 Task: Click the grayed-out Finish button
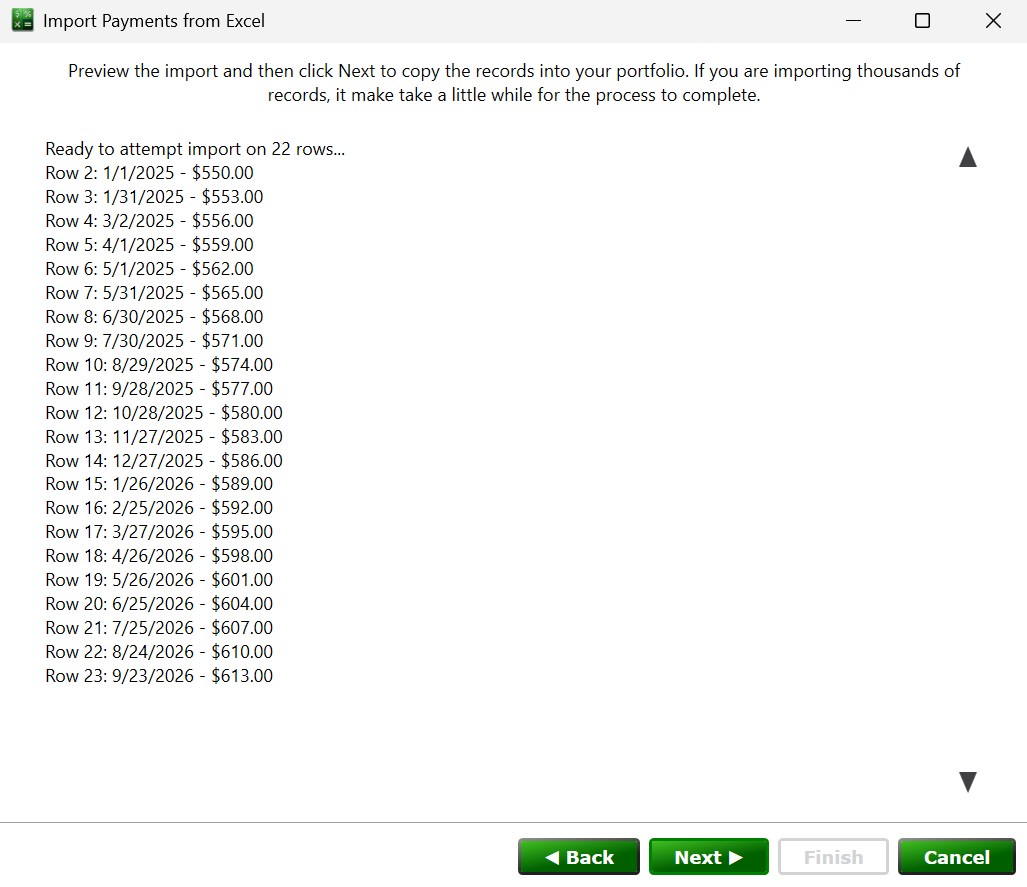coord(833,857)
